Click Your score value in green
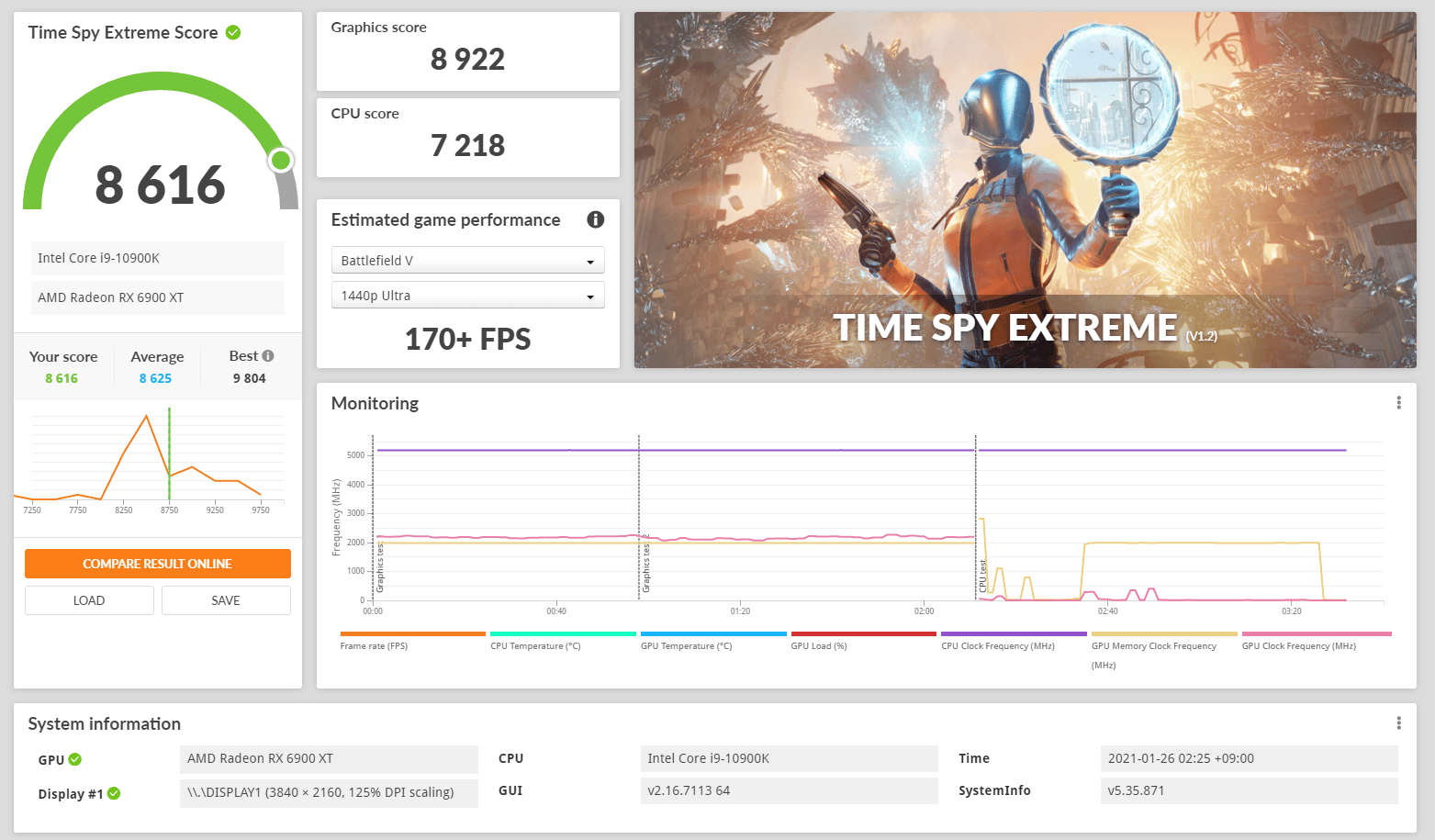The image size is (1435, 840). 62,378
